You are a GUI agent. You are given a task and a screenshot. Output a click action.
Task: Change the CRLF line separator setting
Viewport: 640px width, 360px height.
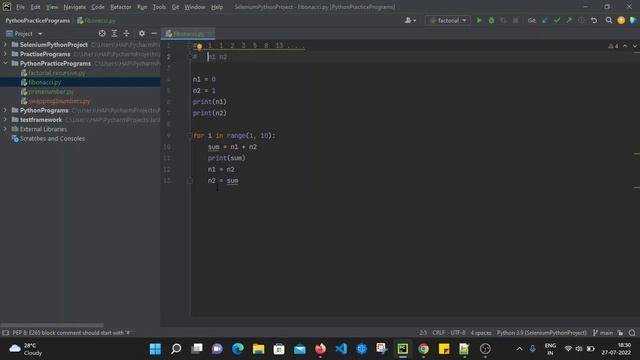[x=438, y=333]
